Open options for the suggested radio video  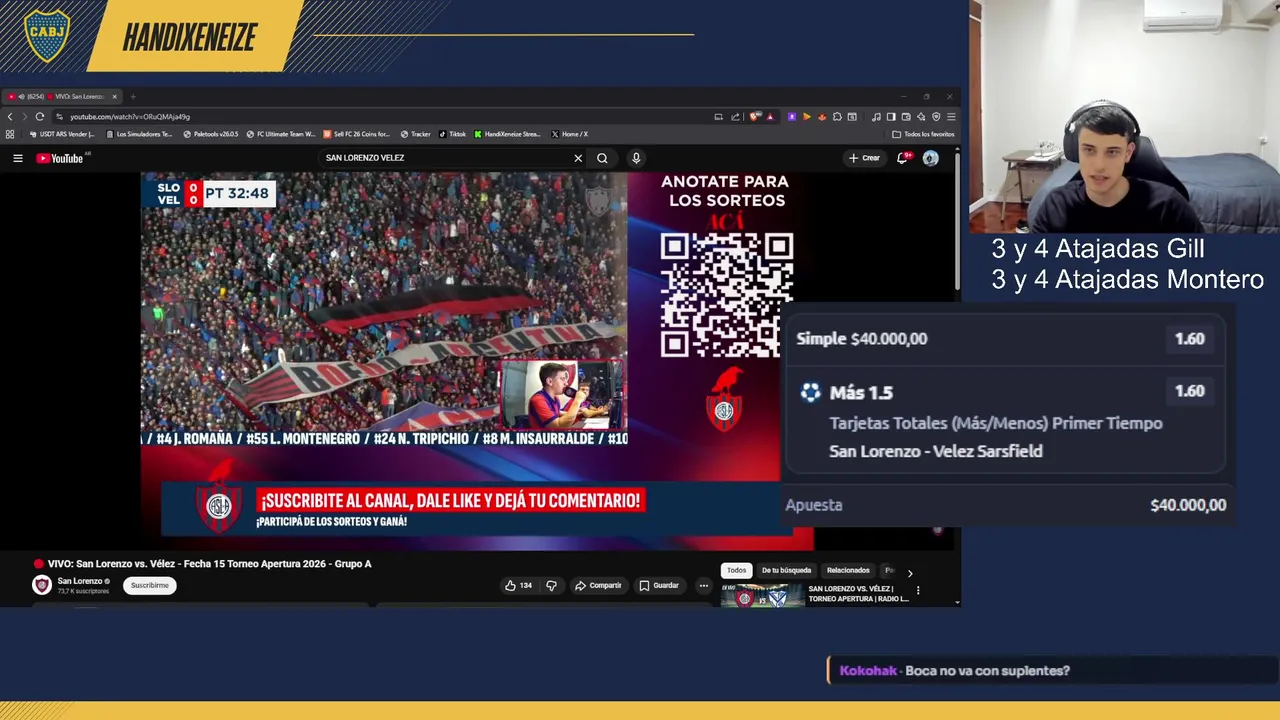tap(918, 591)
